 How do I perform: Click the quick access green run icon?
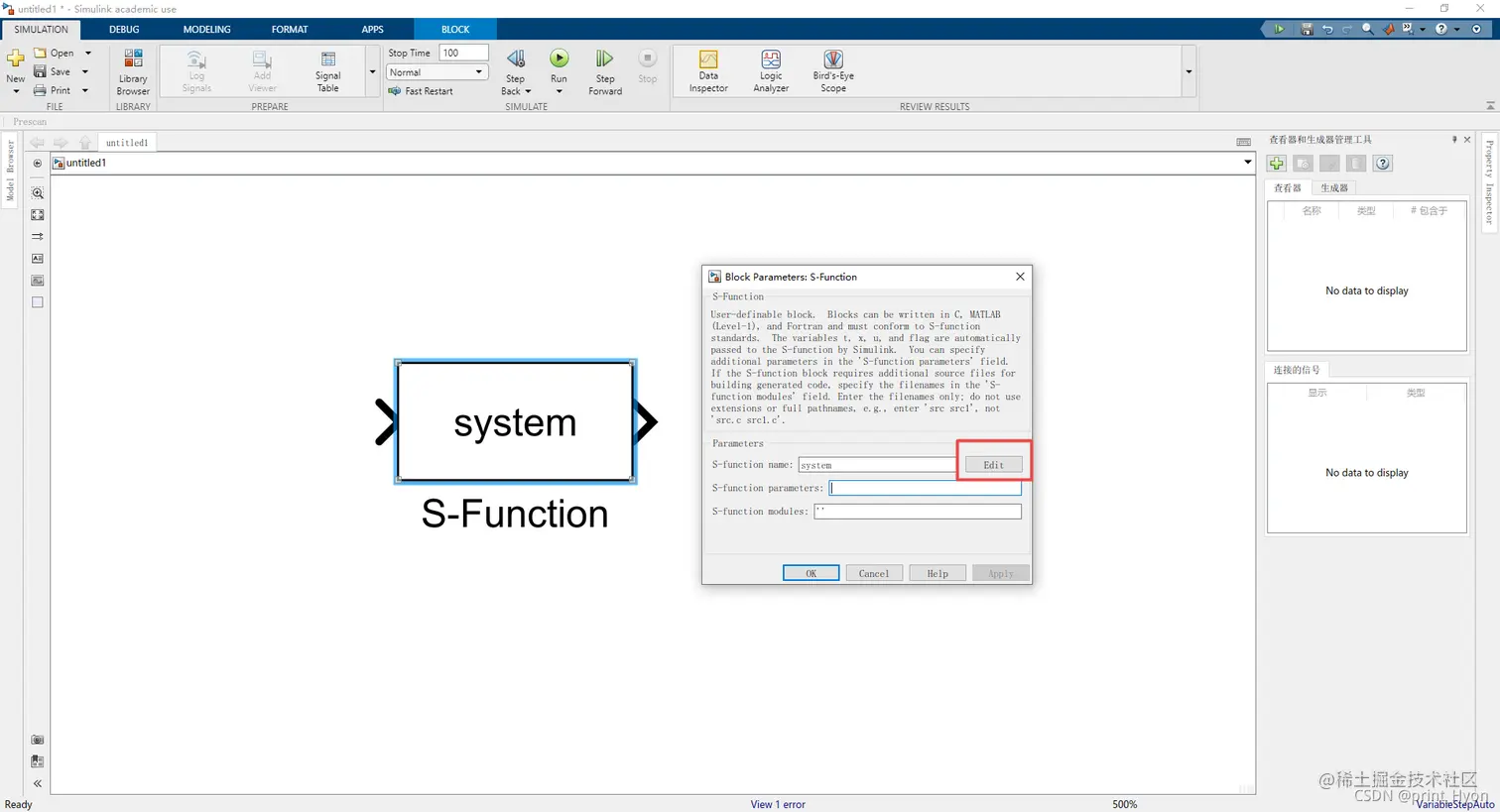click(x=1279, y=29)
